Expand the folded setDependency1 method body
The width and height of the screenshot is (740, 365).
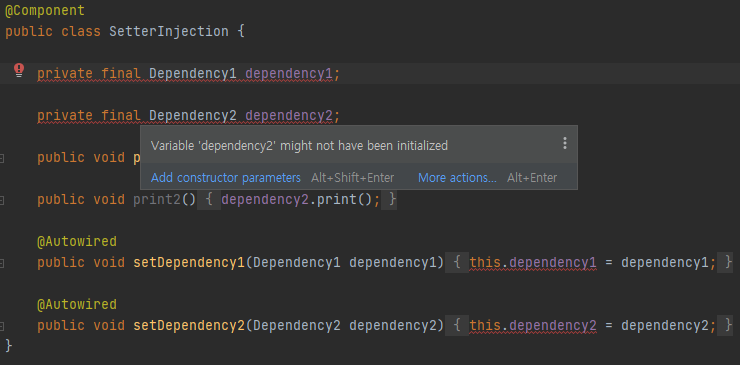point(457,262)
